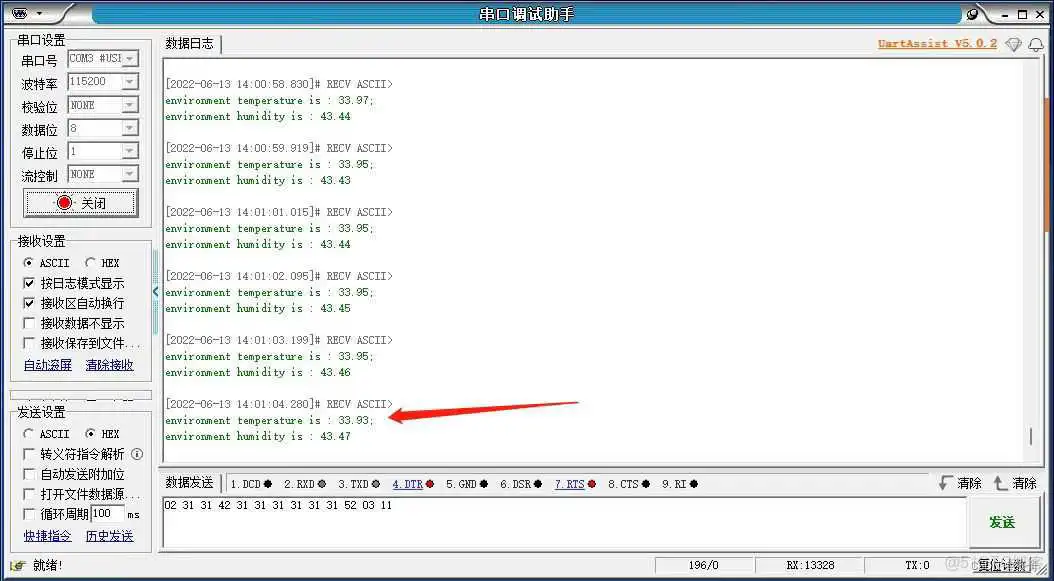The height and width of the screenshot is (581, 1054).
Task: Open notifications via the bell icon
Action: point(1037,44)
